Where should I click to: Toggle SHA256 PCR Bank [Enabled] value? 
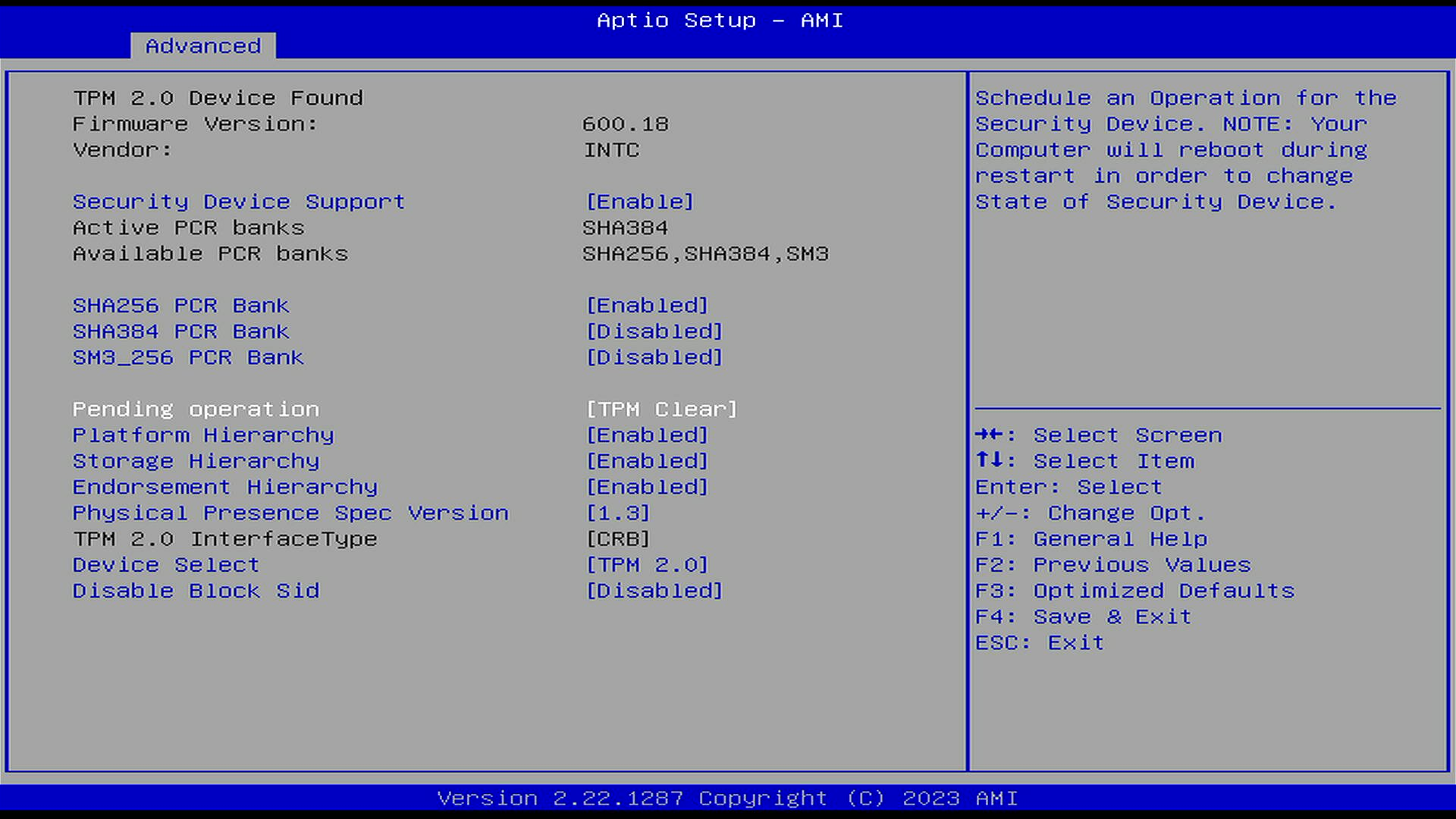coord(648,306)
